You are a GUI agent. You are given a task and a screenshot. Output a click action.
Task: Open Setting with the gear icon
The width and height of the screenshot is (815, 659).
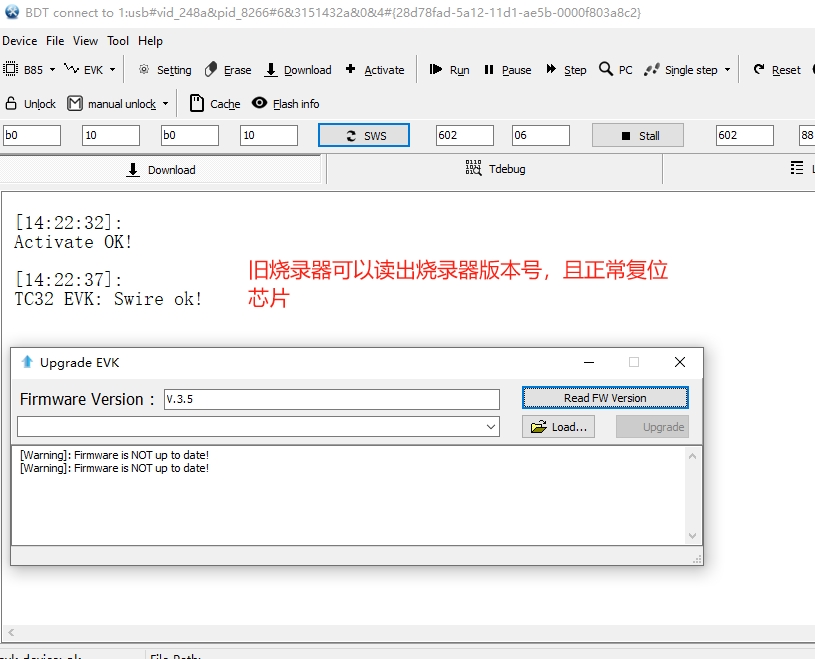click(144, 69)
